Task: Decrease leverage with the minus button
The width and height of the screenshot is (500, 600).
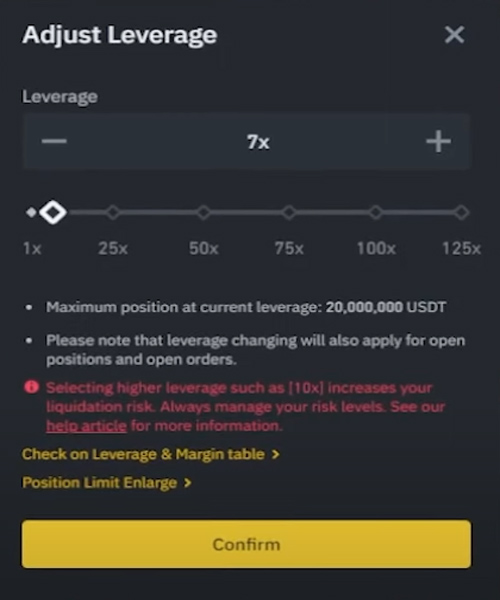Action: coord(54,141)
